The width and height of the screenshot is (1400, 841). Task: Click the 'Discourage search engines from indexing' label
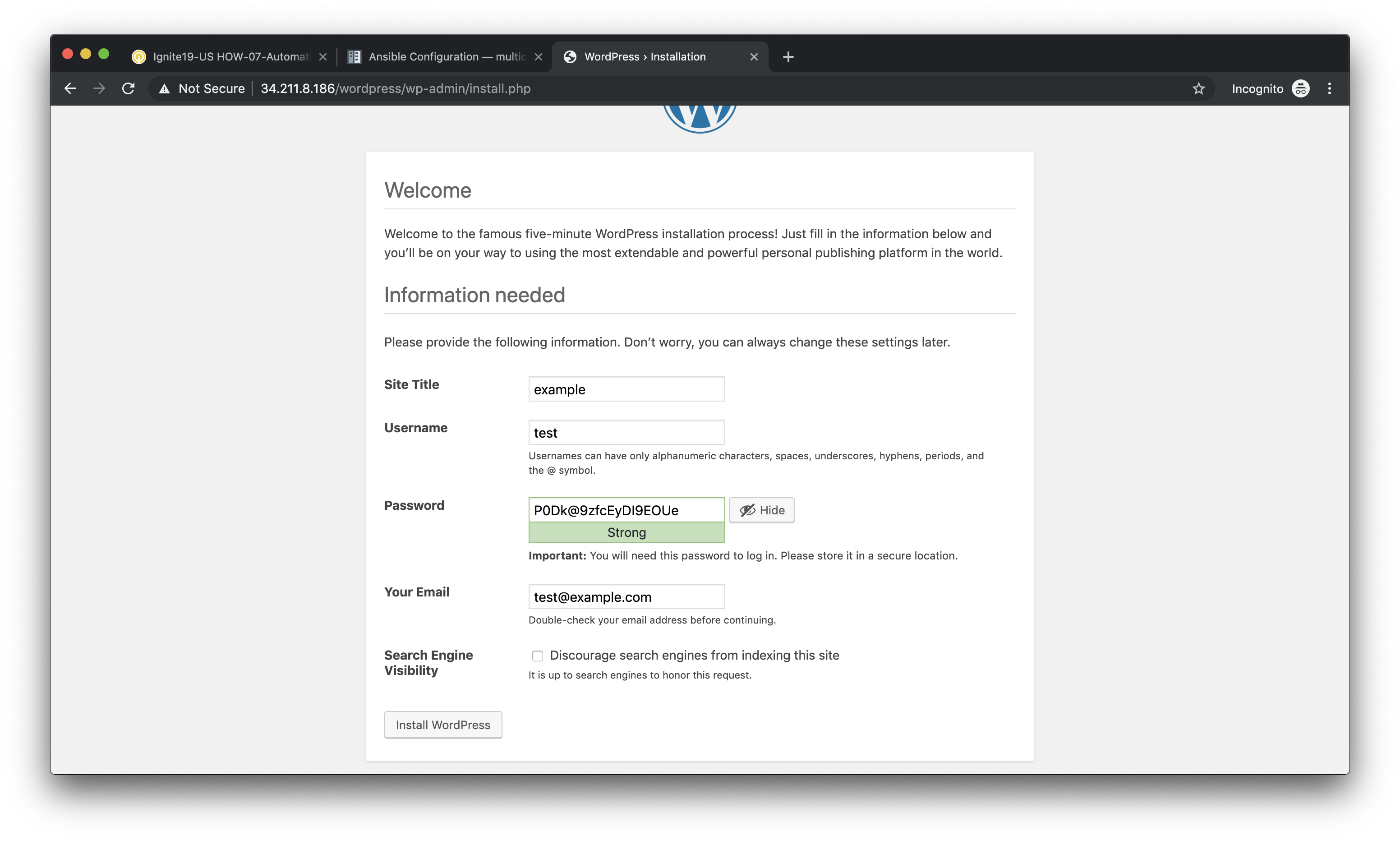click(694, 655)
